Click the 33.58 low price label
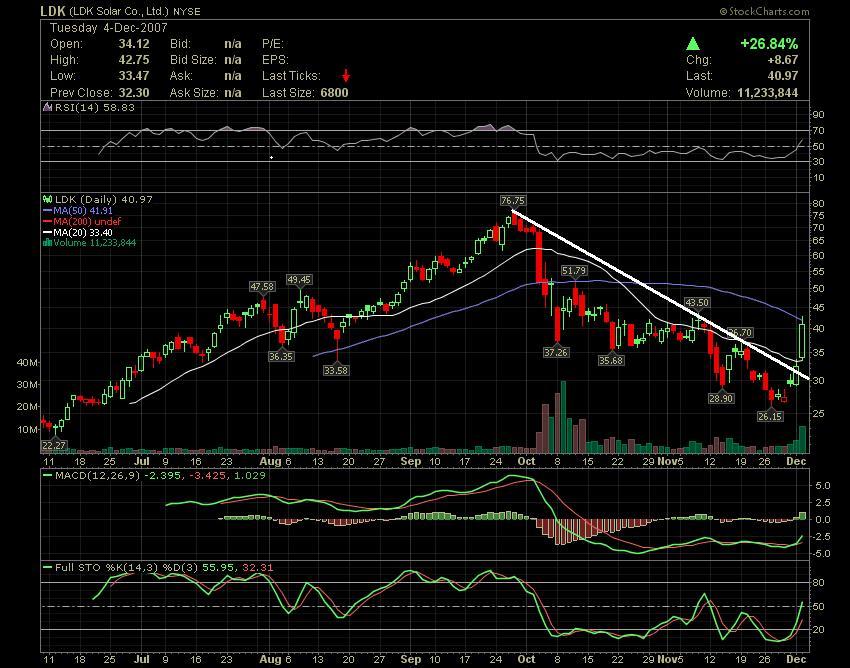This screenshot has height=668, width=850. 336,370
